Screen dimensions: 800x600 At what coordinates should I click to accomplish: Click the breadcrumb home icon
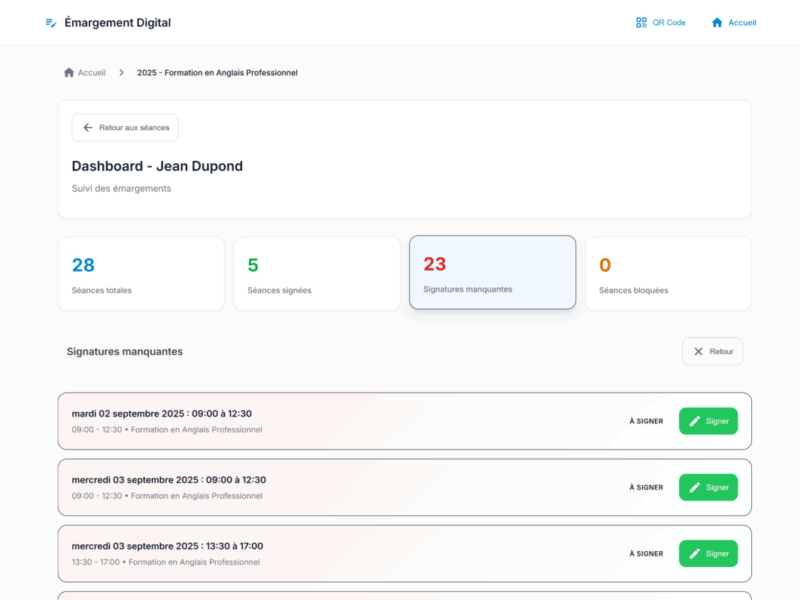pyautogui.click(x=69, y=73)
